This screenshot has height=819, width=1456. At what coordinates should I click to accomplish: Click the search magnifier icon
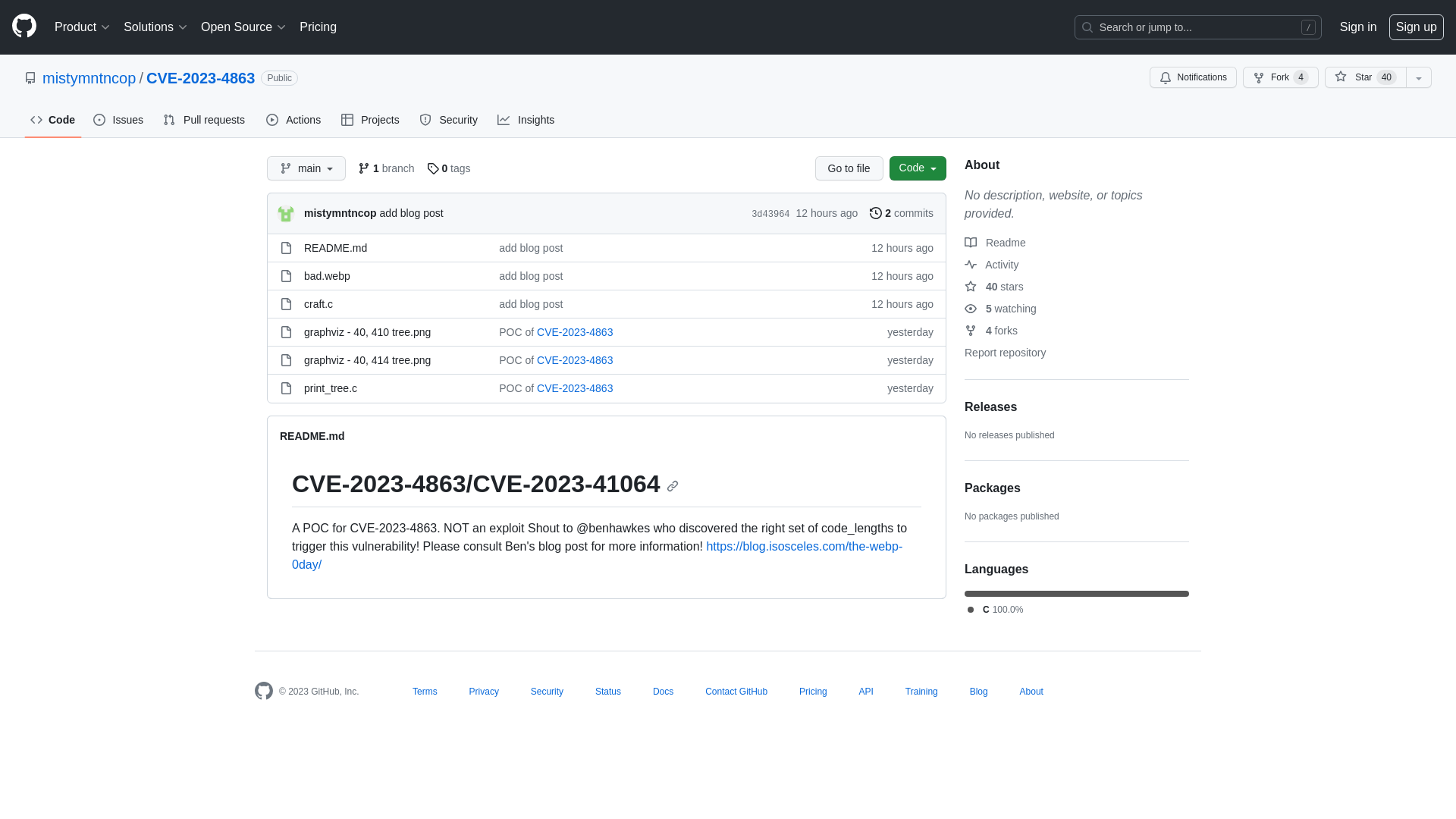tap(1087, 27)
